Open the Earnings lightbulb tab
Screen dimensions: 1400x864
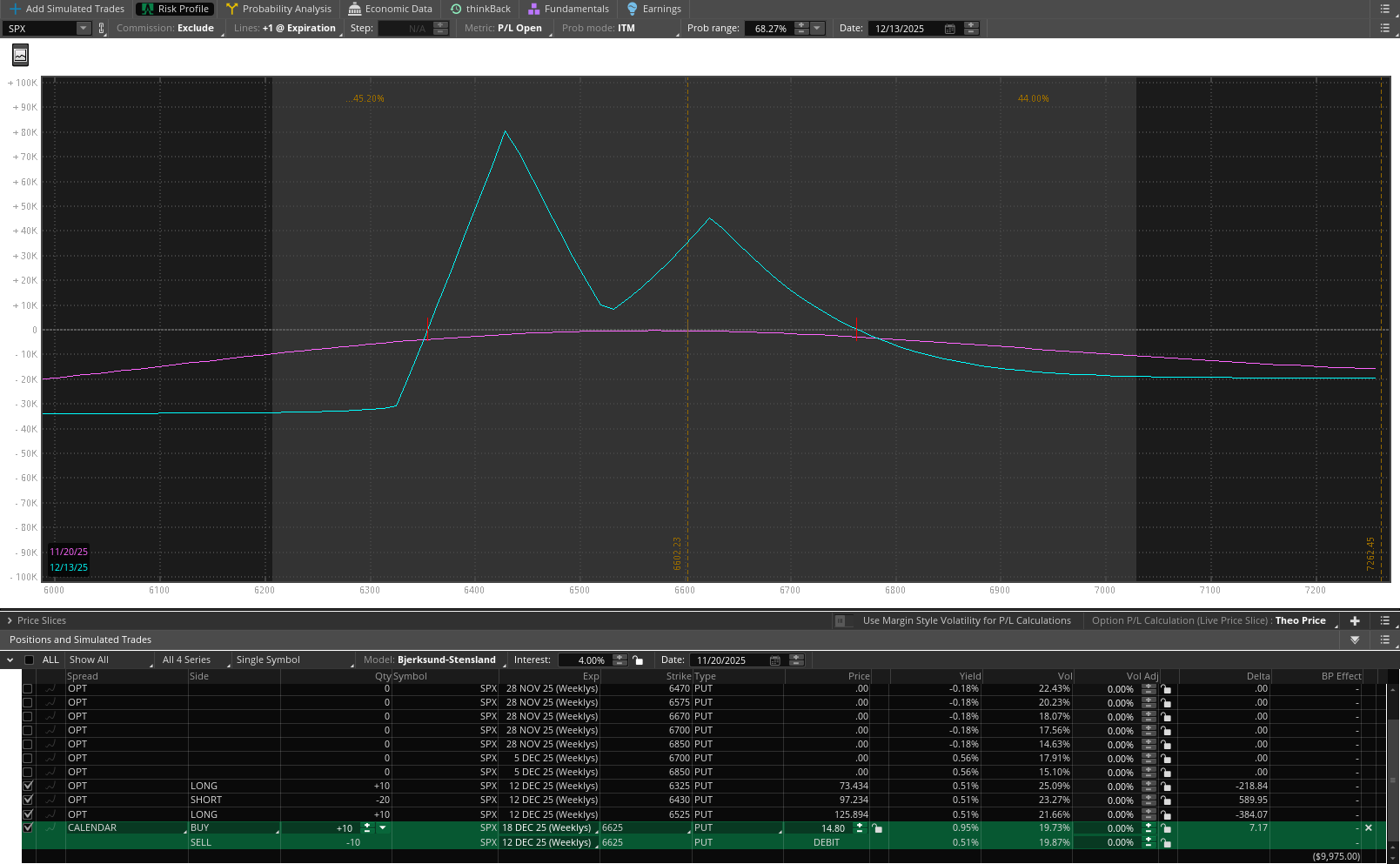click(653, 9)
